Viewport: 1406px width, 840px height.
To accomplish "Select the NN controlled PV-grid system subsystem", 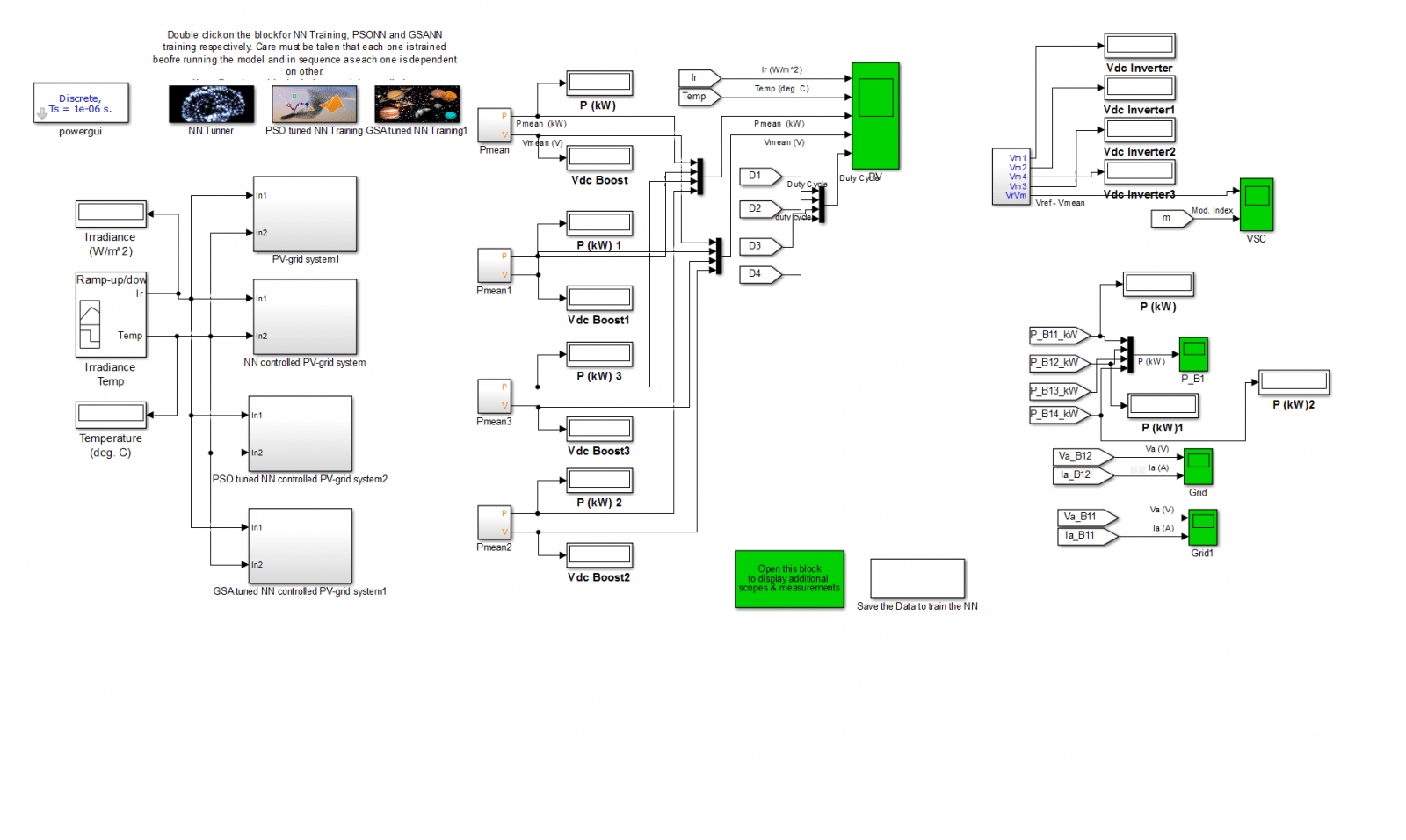I will [x=304, y=317].
